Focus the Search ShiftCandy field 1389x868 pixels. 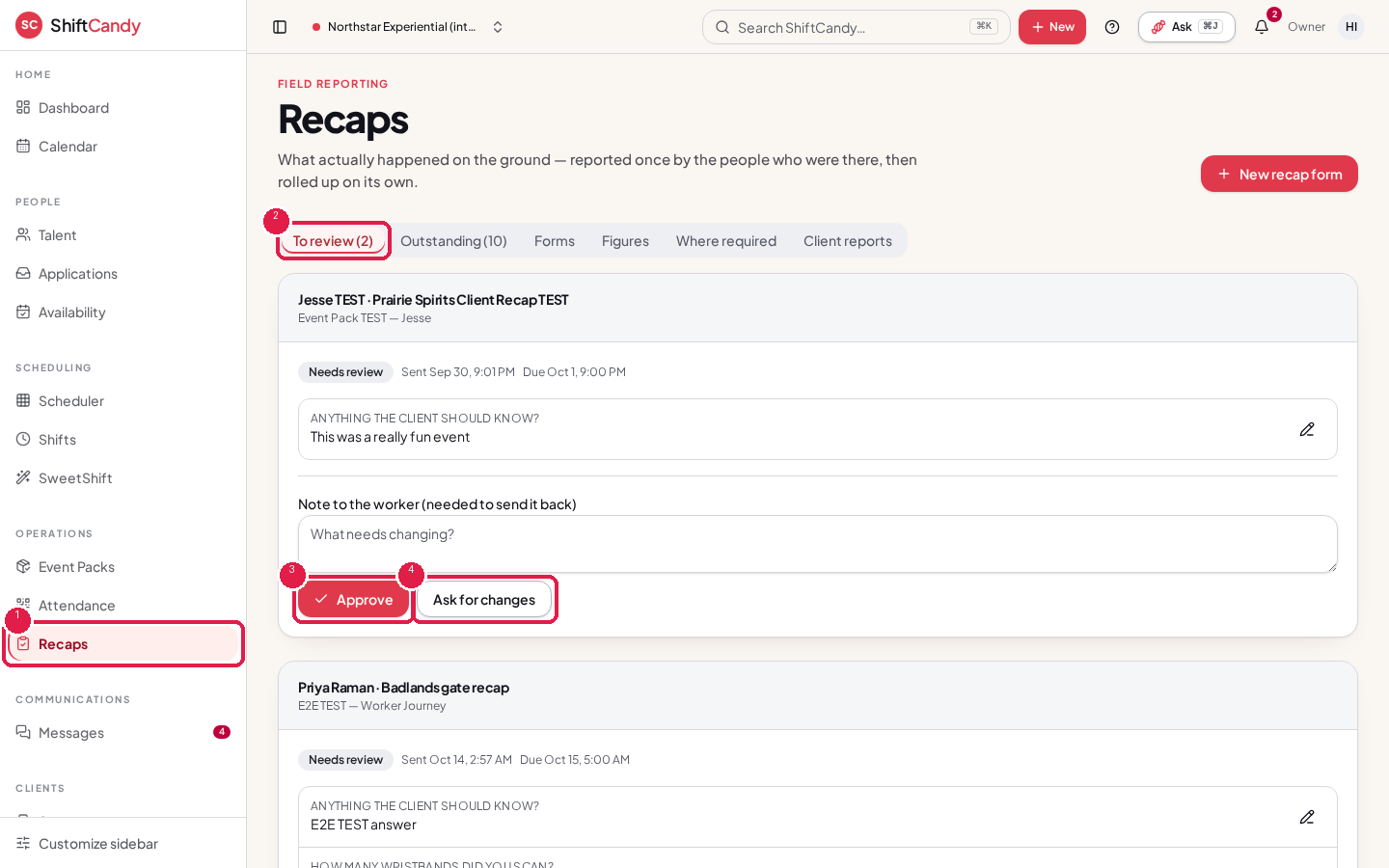pos(856,27)
